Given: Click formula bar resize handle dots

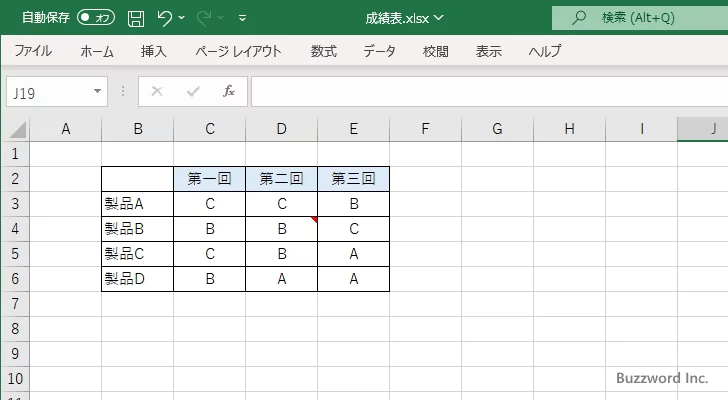Looking at the screenshot, I should tap(123, 91).
